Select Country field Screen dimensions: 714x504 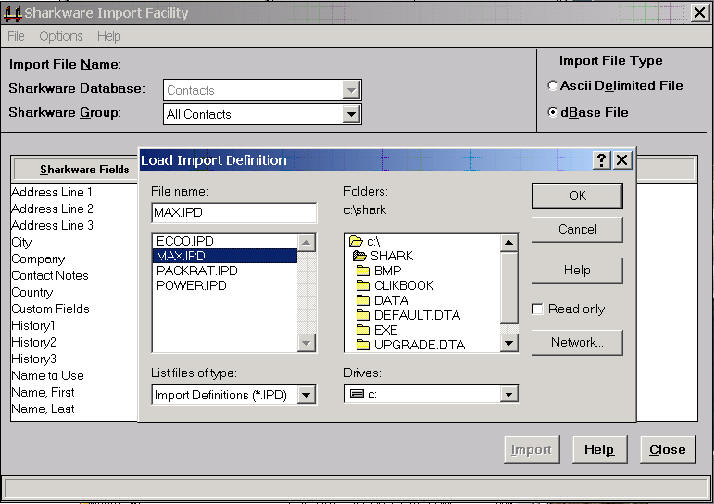pyautogui.click(x=32, y=292)
